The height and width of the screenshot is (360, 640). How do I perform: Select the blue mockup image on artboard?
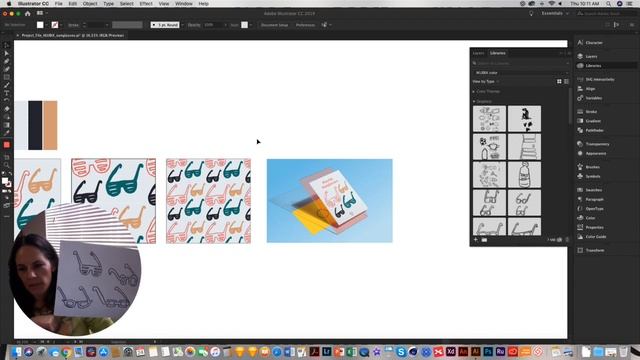pyautogui.click(x=330, y=201)
